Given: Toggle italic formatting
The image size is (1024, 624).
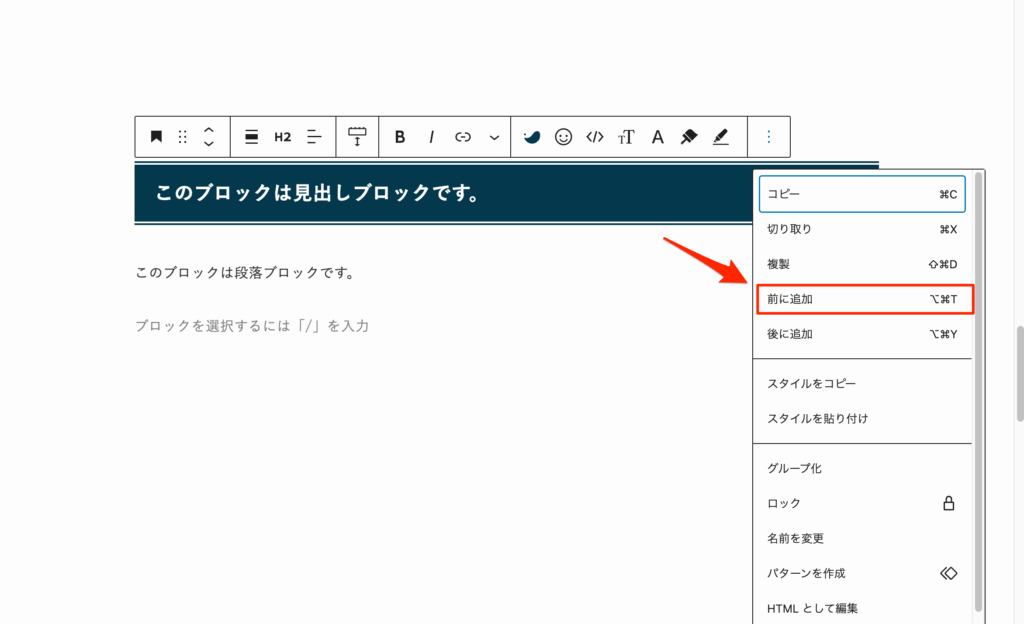Looking at the screenshot, I should (430, 136).
